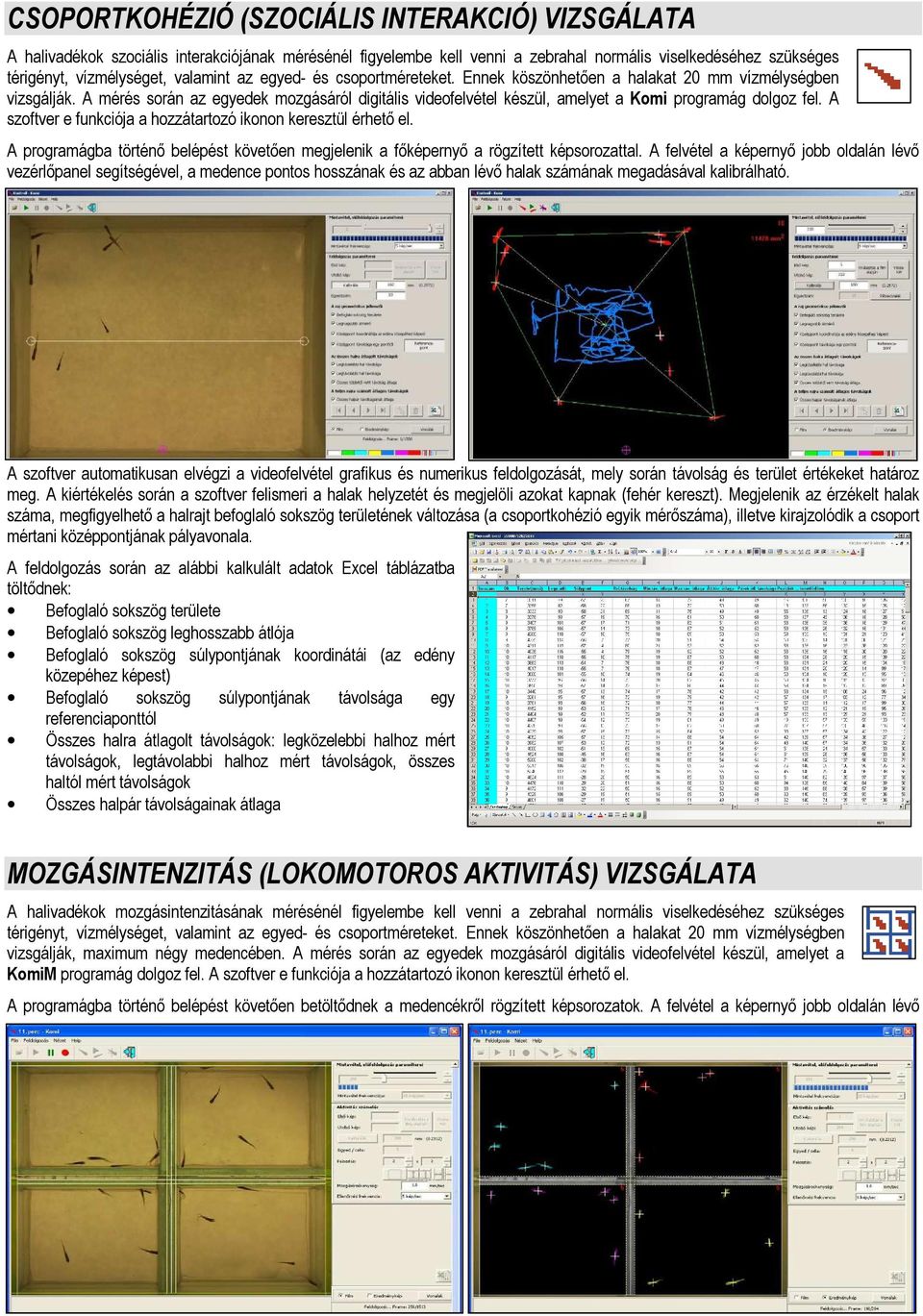Open Help menu in bottom-right KomiM window

point(537,1040)
